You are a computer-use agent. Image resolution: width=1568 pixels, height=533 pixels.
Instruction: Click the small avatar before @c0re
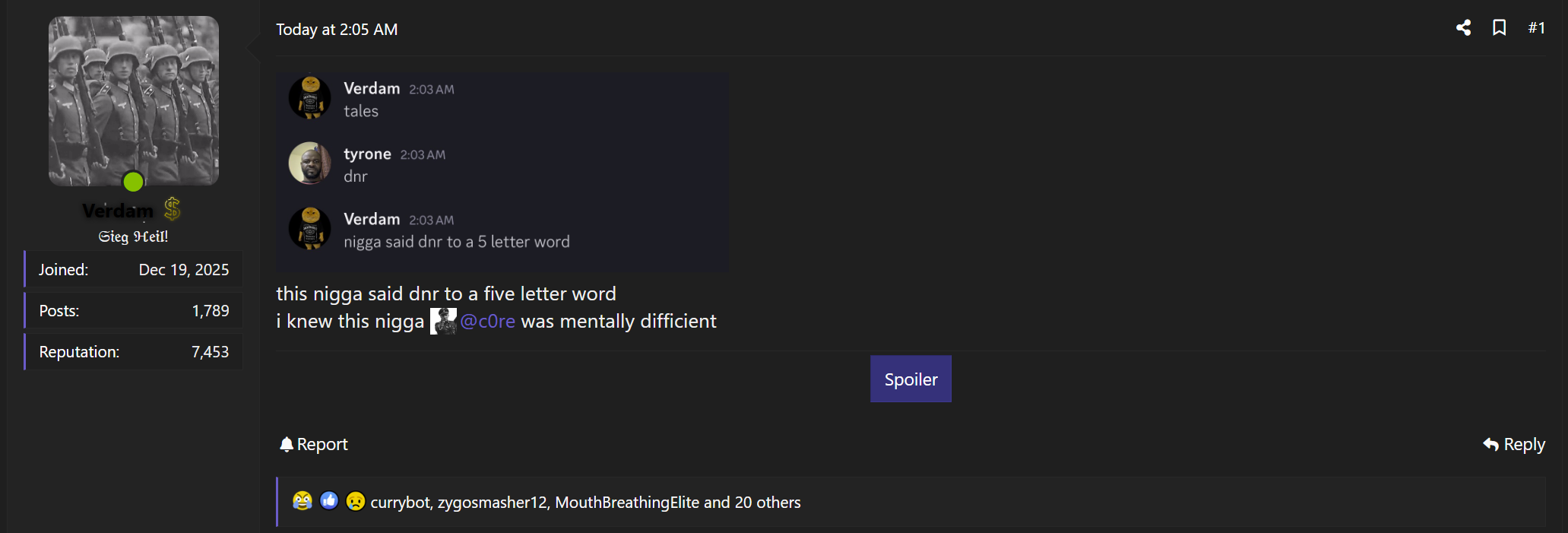443,322
